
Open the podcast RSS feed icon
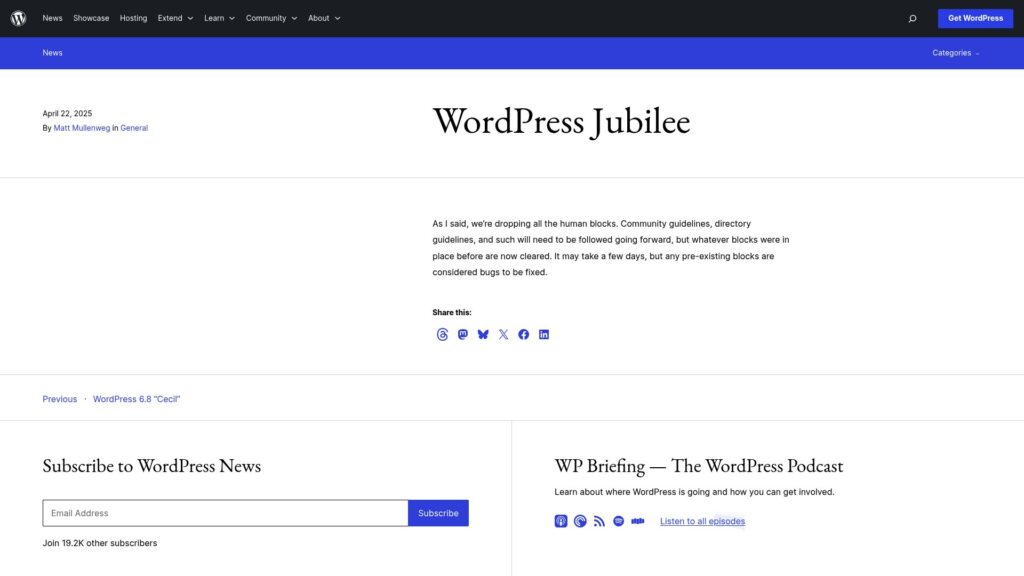pyautogui.click(x=599, y=521)
